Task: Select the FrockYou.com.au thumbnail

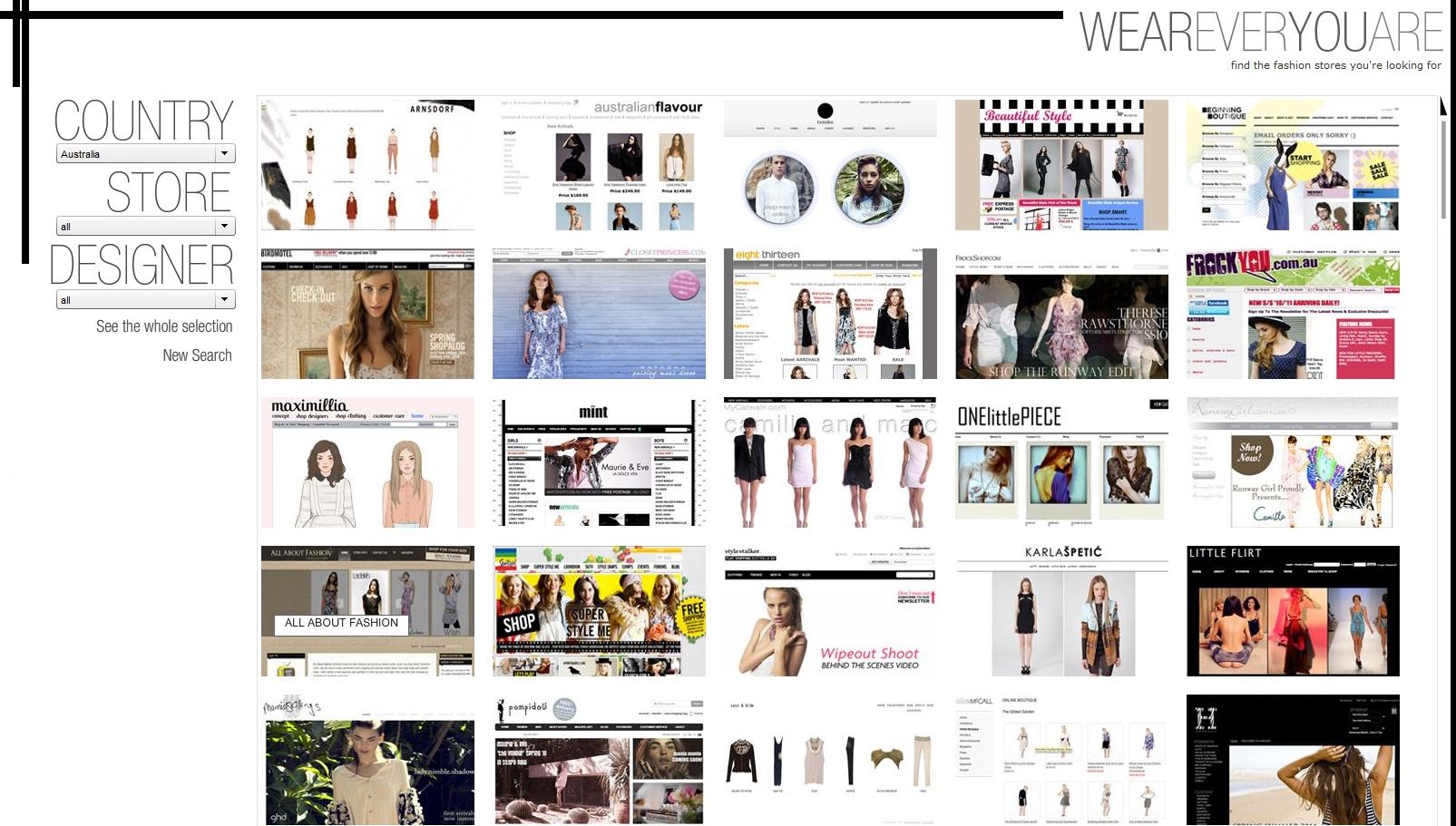Action: coord(1293,314)
